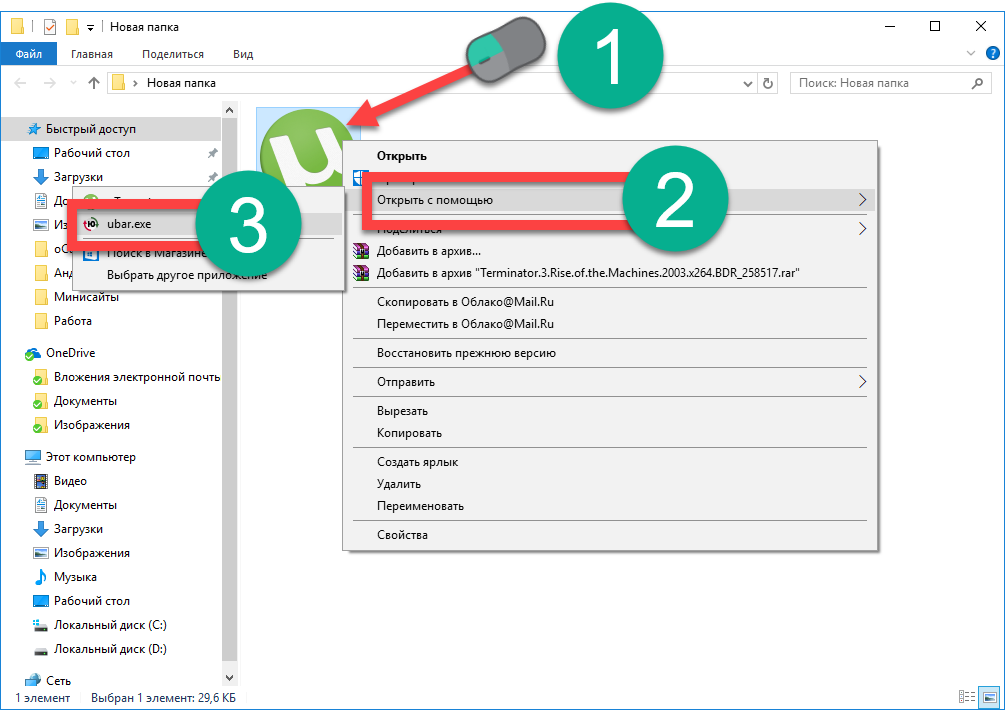Choose Открыть in the context menu

(402, 156)
